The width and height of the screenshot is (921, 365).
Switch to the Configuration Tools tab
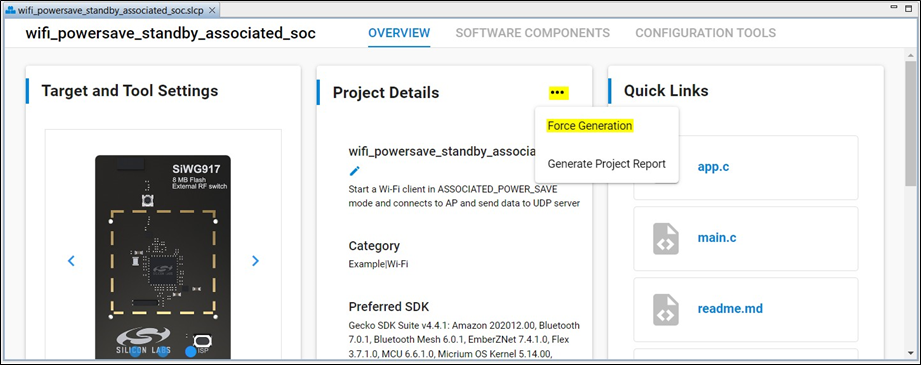(x=705, y=33)
